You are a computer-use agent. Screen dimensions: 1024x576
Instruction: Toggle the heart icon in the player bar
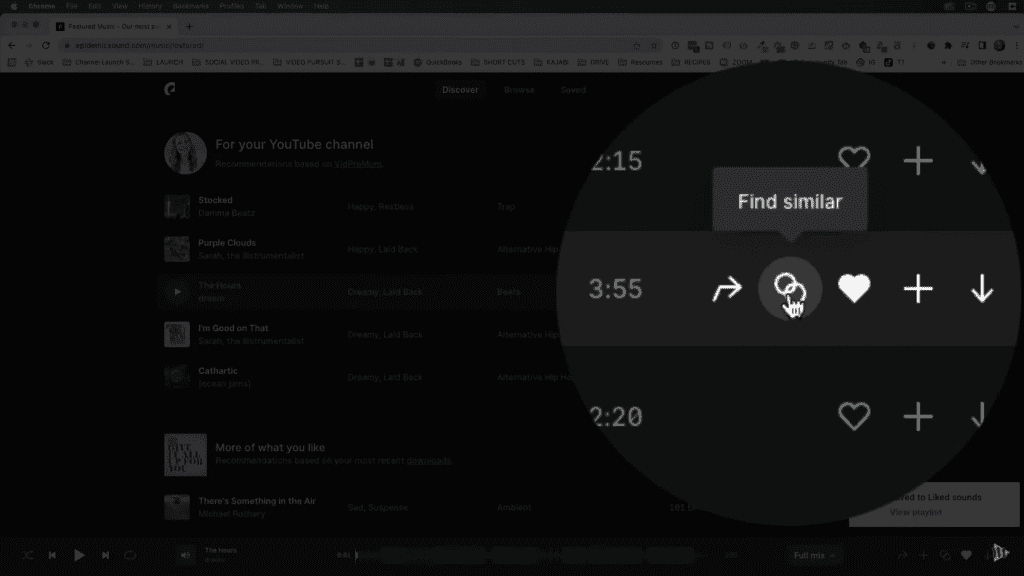click(x=966, y=555)
